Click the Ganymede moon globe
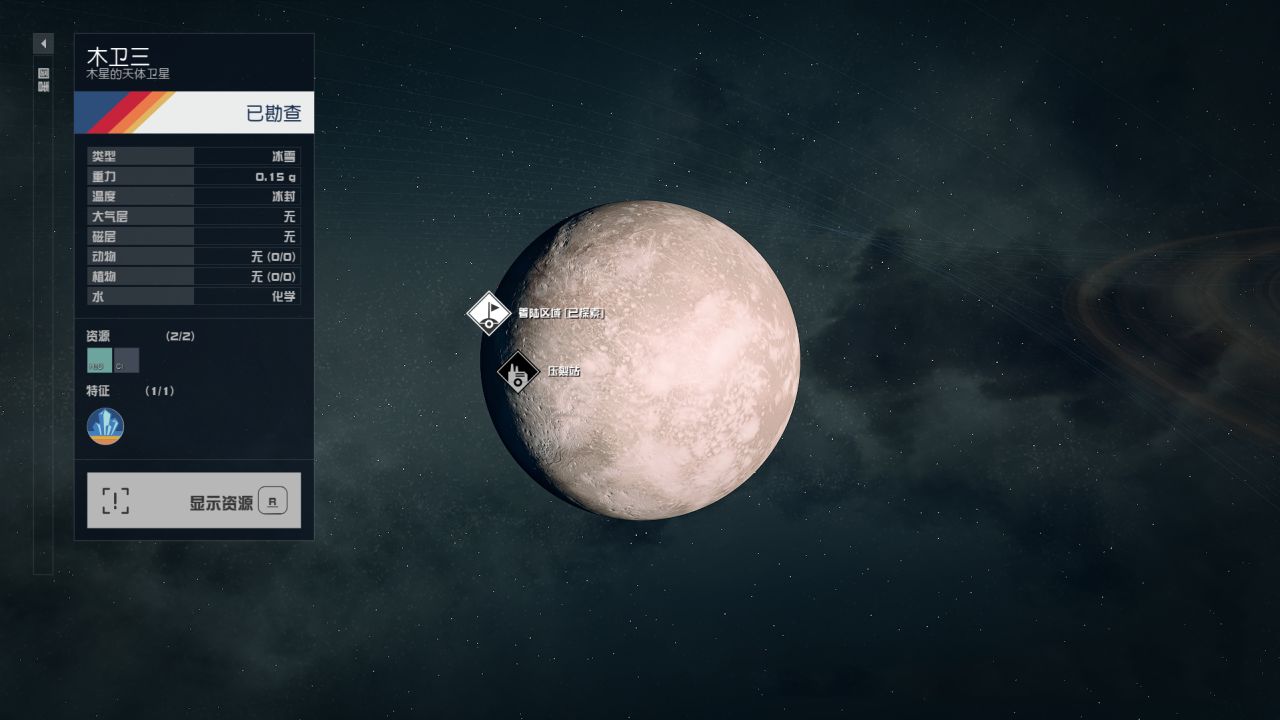The image size is (1280, 720). tap(640, 360)
